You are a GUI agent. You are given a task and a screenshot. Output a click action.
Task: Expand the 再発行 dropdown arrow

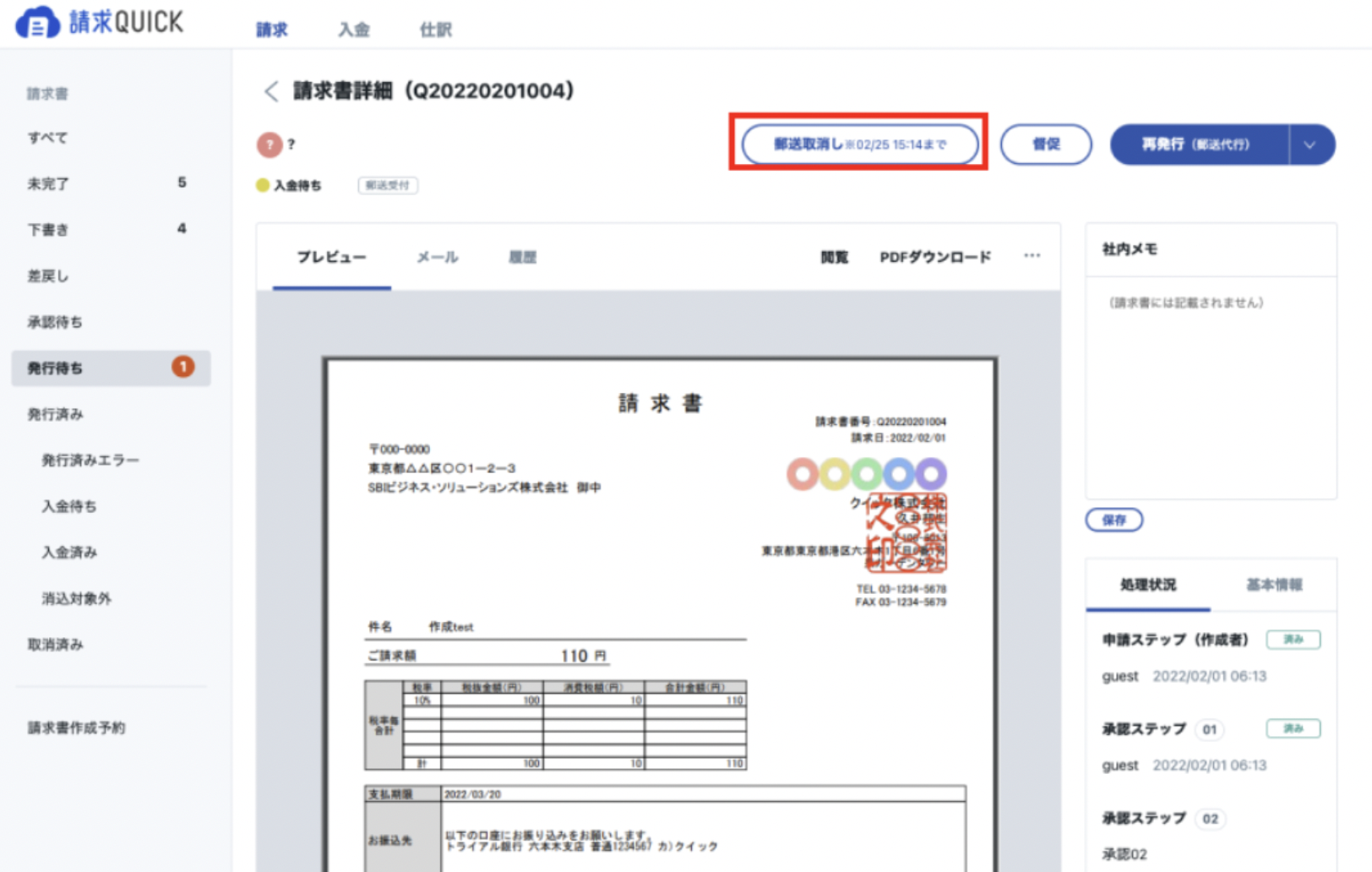[1310, 144]
